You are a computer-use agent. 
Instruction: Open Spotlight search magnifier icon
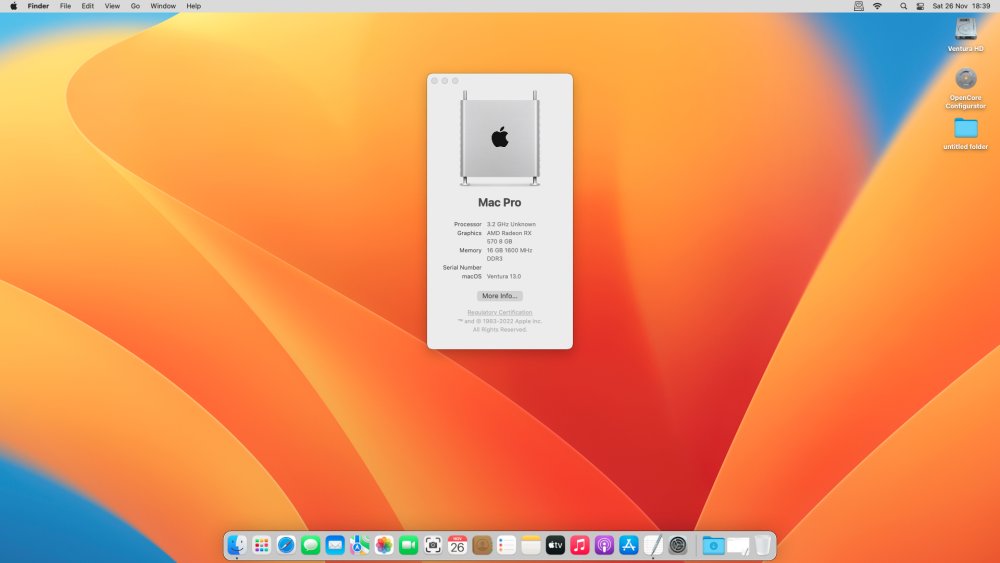click(x=903, y=6)
